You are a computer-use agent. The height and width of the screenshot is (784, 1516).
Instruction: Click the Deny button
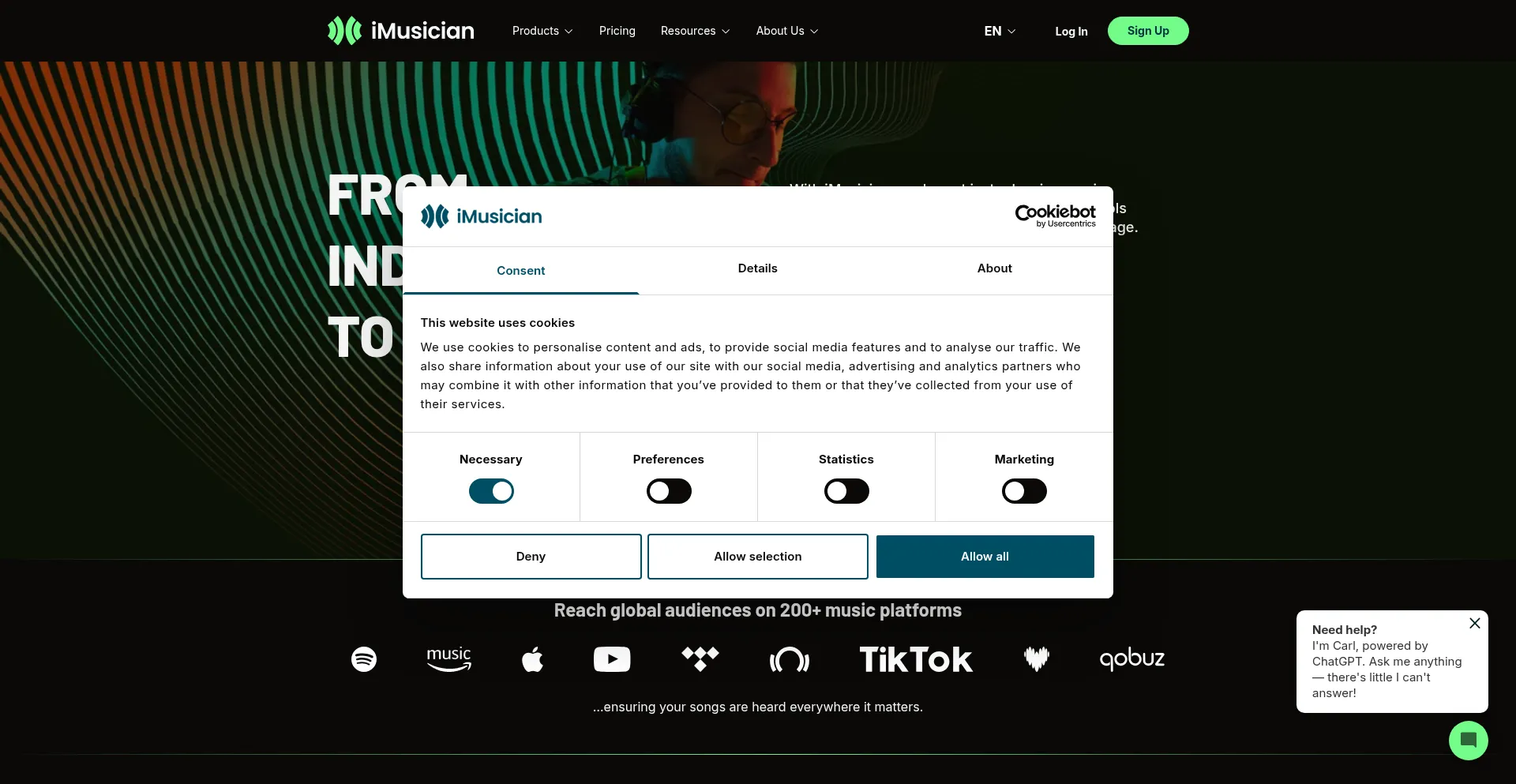[531, 557]
